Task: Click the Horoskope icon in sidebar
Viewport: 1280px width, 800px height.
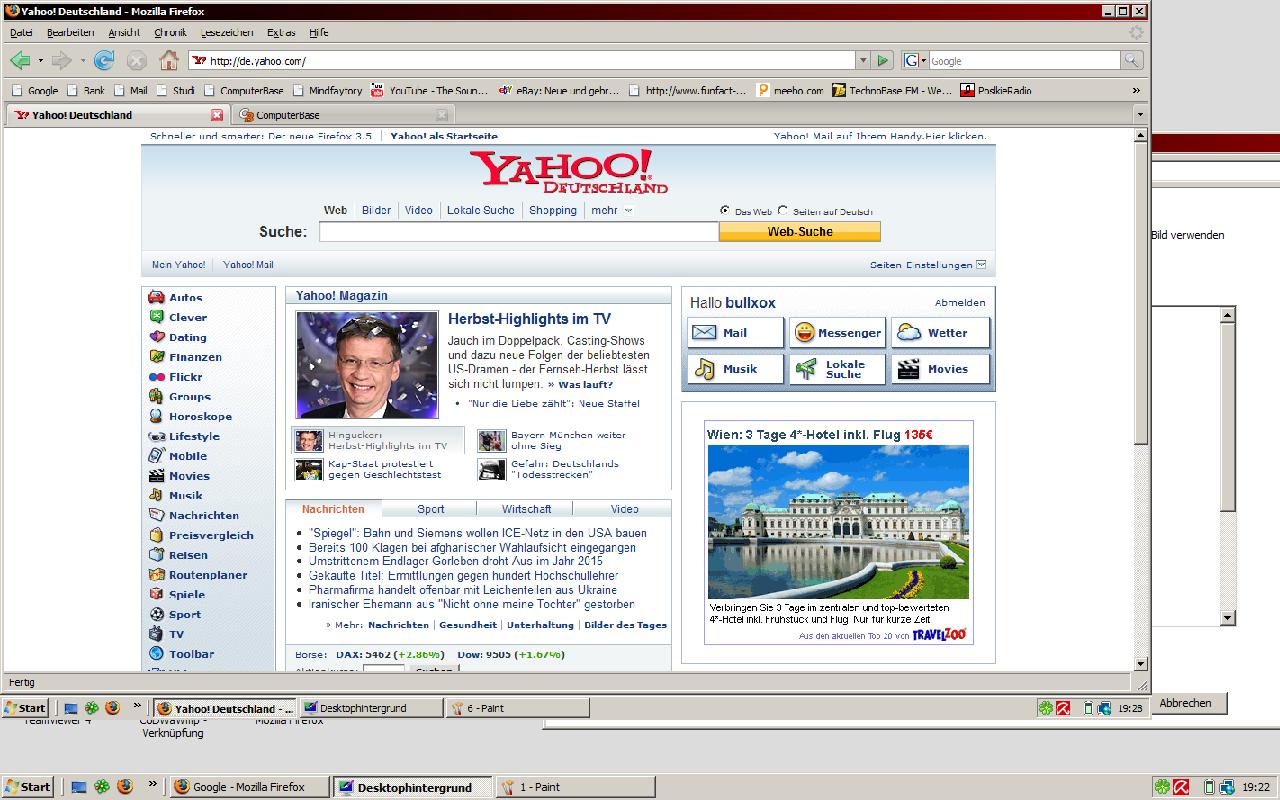Action: [156, 416]
